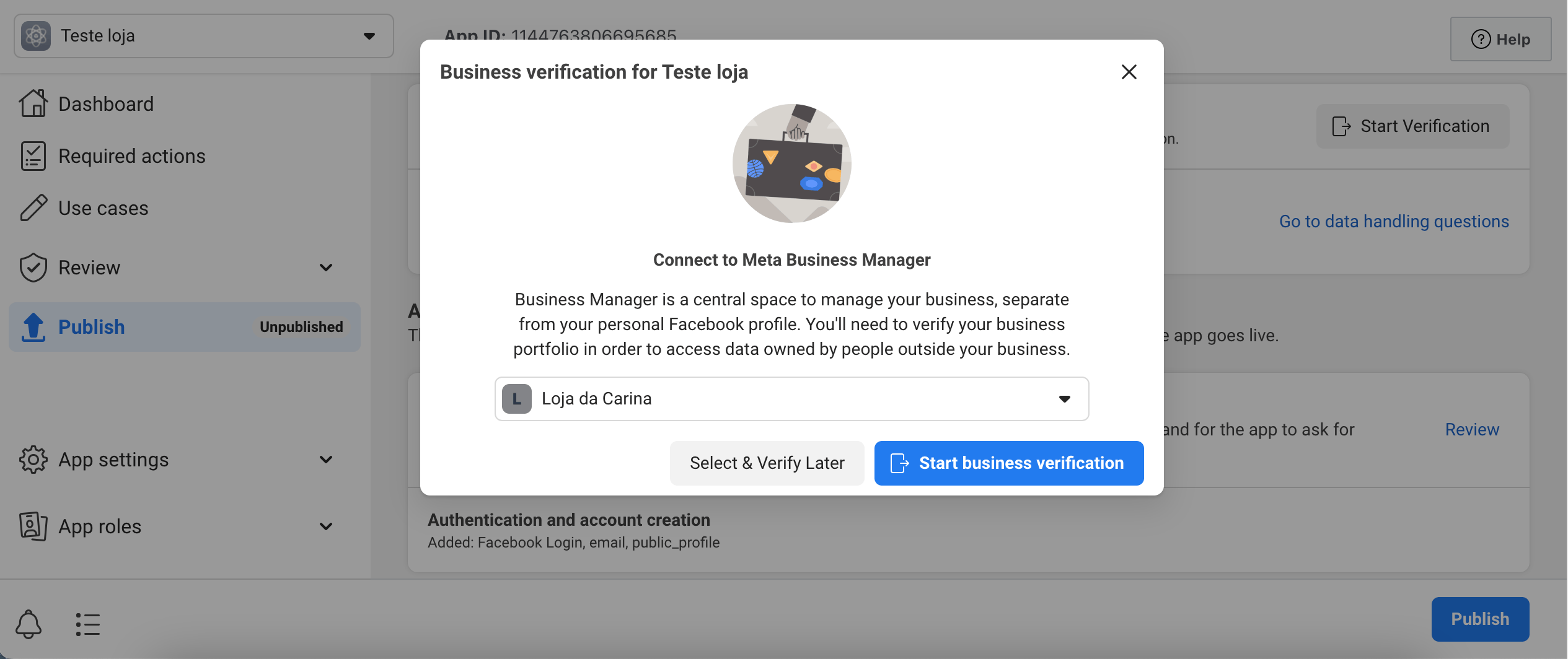1568x659 pixels.
Task: Select Publish in the sidebar menu
Action: coord(92,327)
